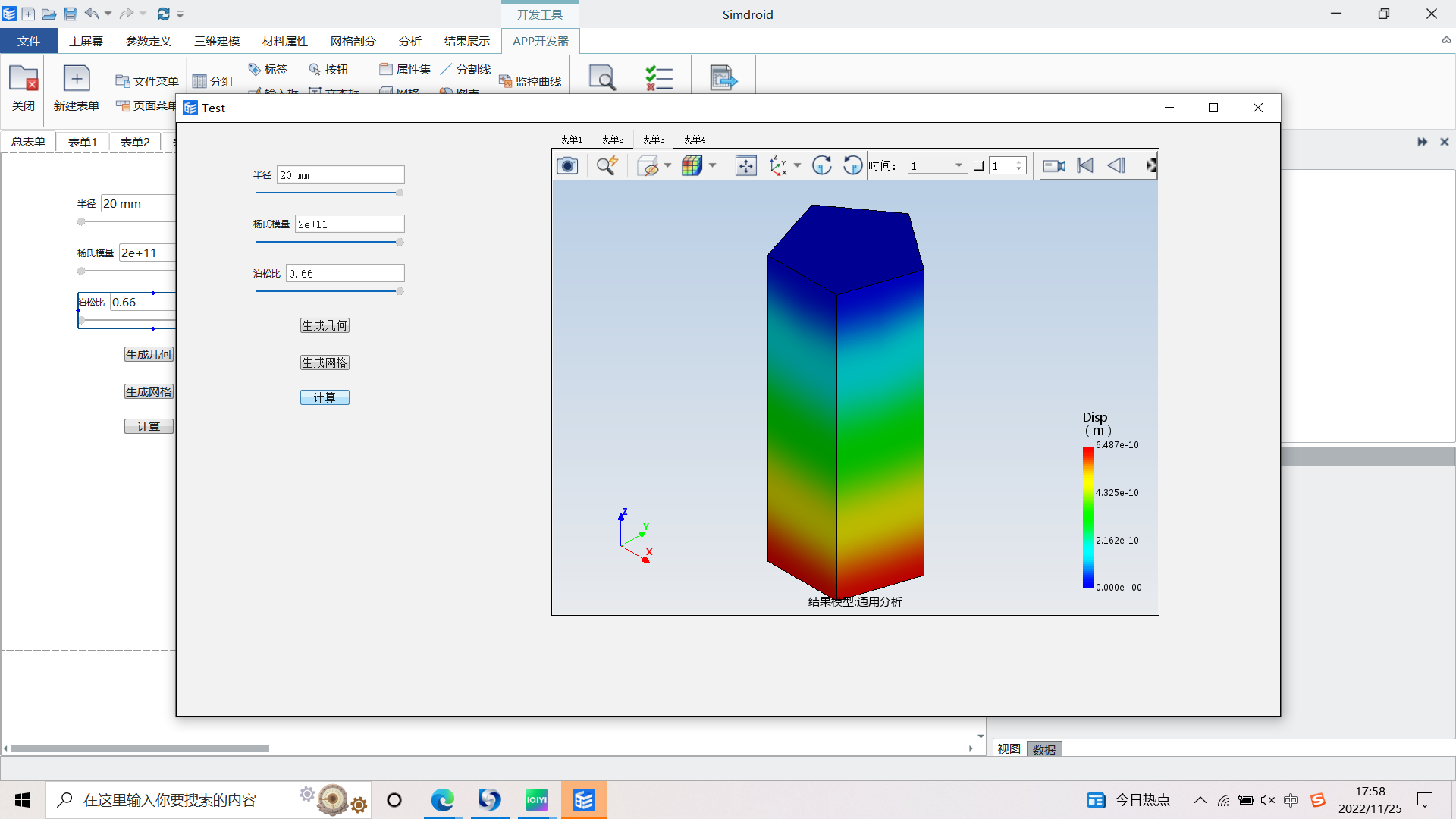The image size is (1456, 819).
Task: Click the 生成网格 button in the Test window
Action: 325,362
